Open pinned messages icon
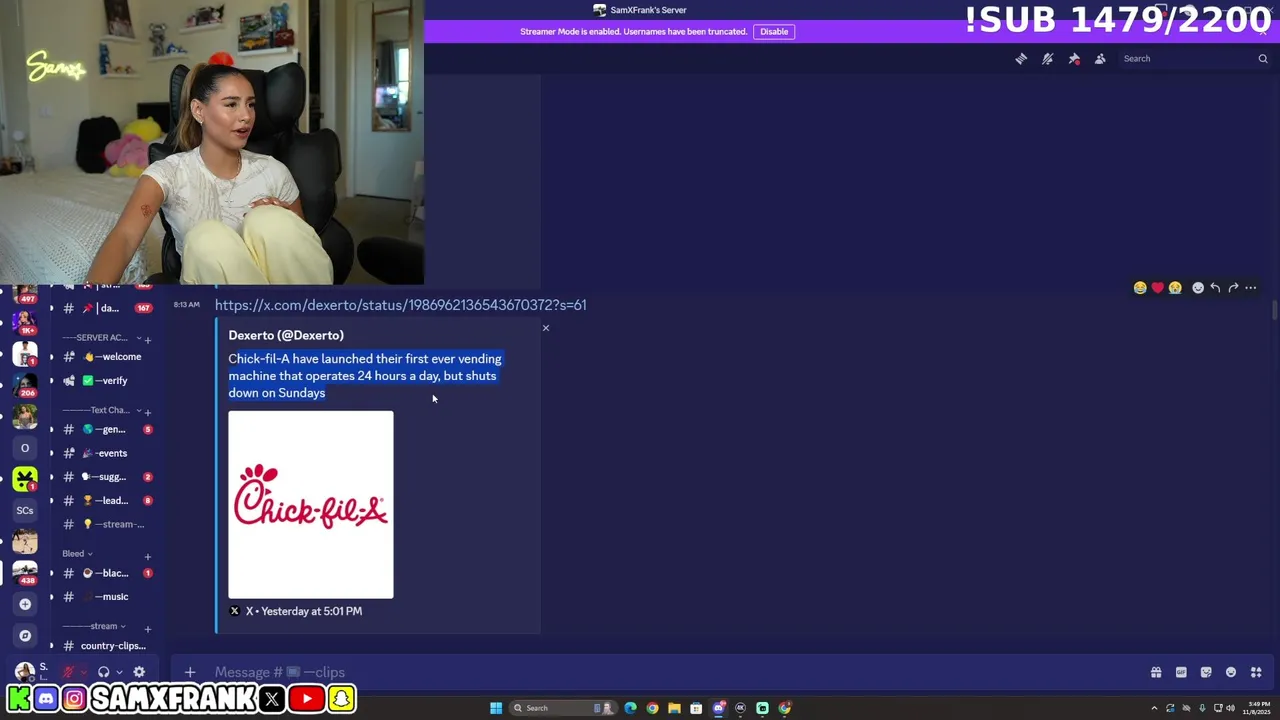Screen dimensions: 1280x720 coord(1074,59)
